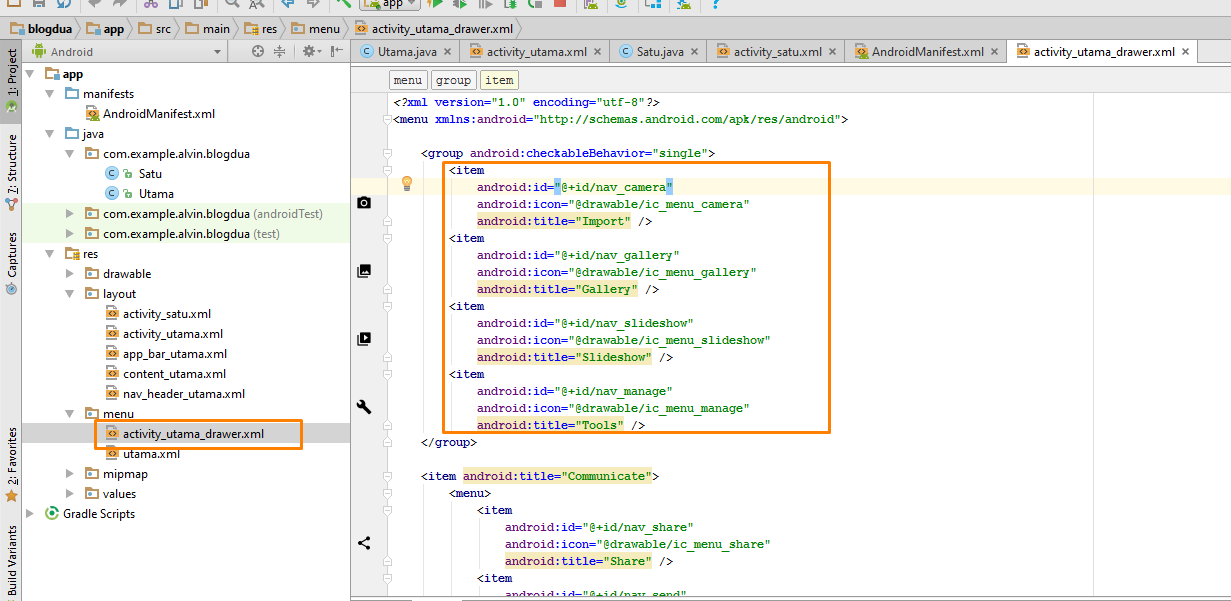
Task: Close the activity_utama_drawer.xml tab
Action: pos(1186,52)
